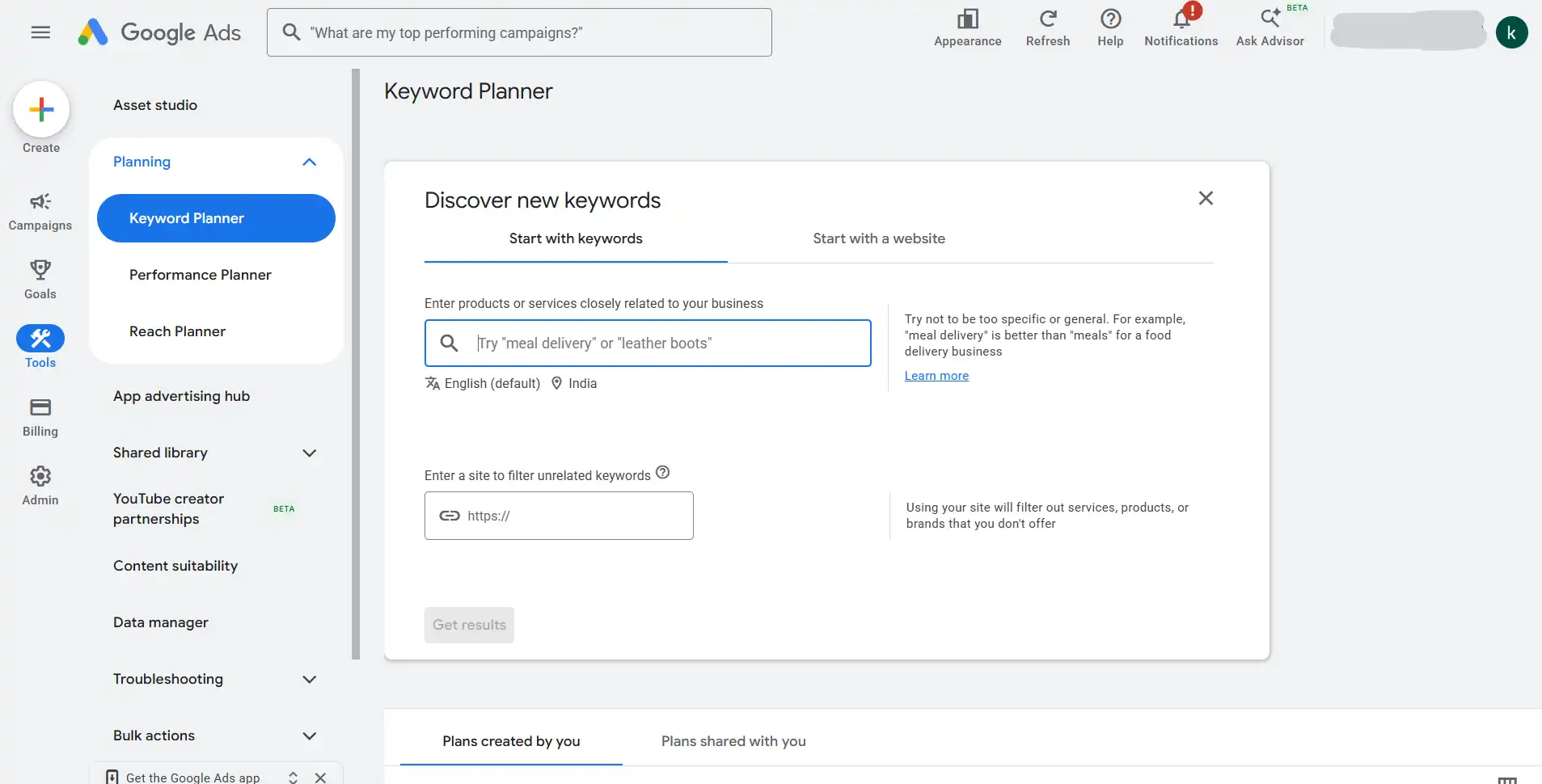Click the sidebar vertical scrollbar
Image resolution: width=1542 pixels, height=784 pixels.
[356, 364]
